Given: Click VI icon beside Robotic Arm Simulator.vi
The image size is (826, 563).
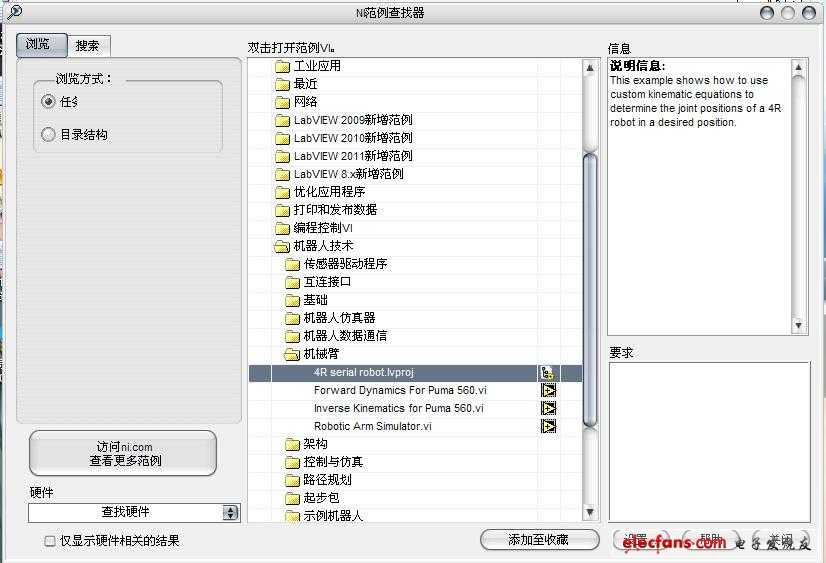Looking at the screenshot, I should click(x=548, y=427).
